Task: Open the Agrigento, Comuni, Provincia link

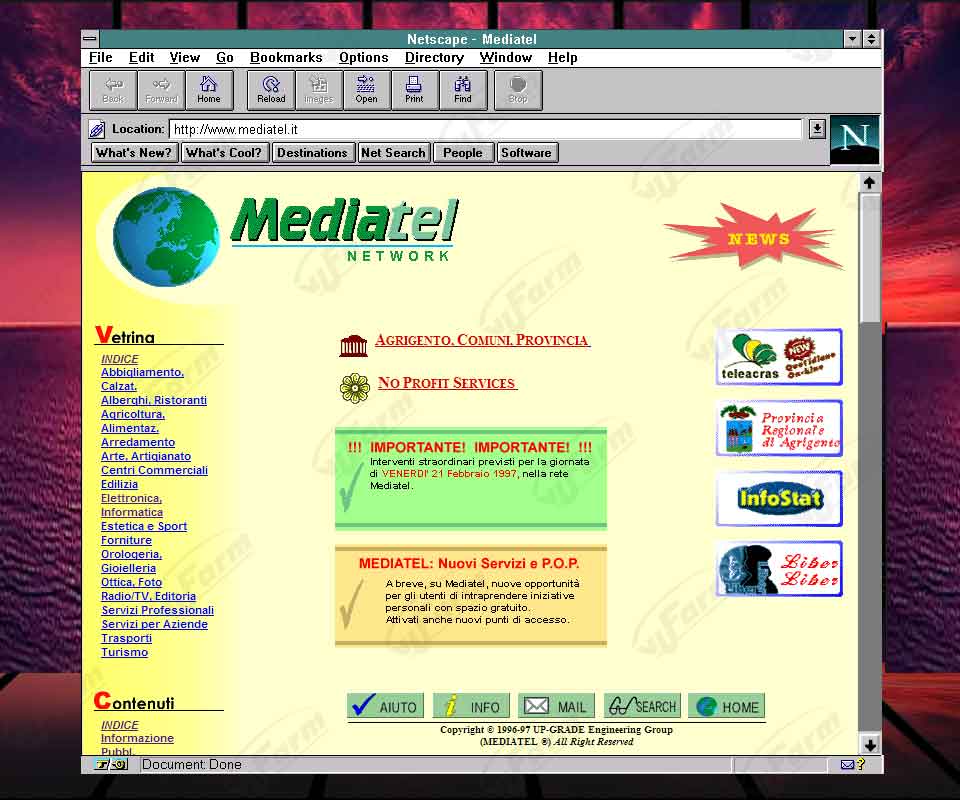Action: point(481,341)
